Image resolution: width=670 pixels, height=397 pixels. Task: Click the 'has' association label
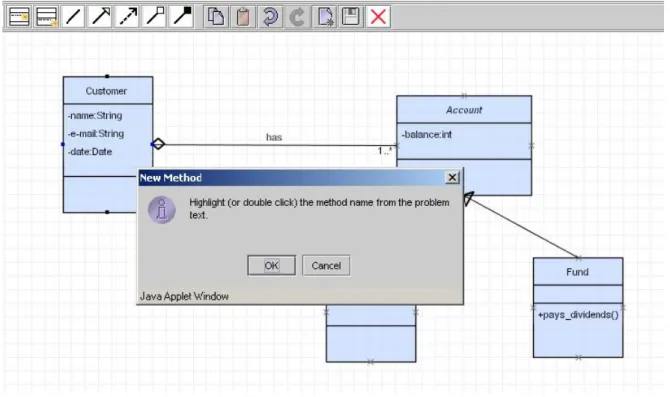pos(274,137)
